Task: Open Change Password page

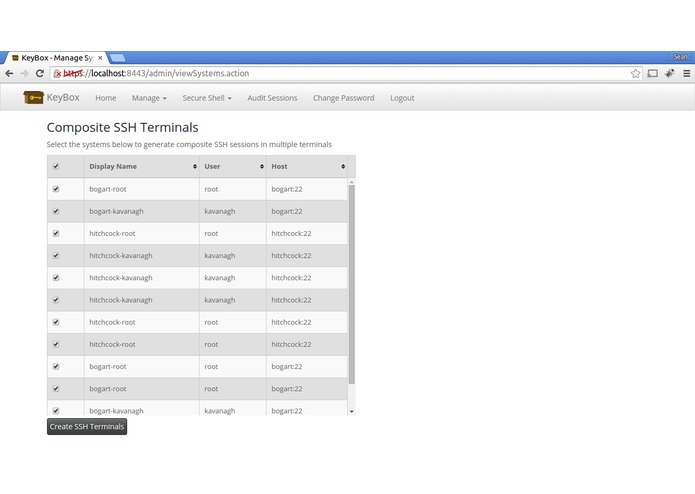Action: [344, 98]
